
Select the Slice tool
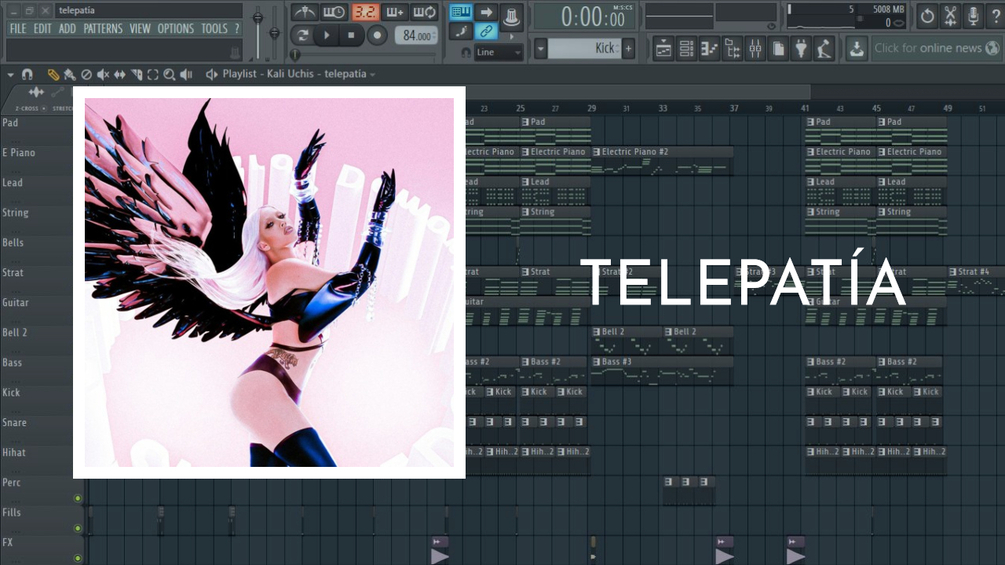pos(137,74)
